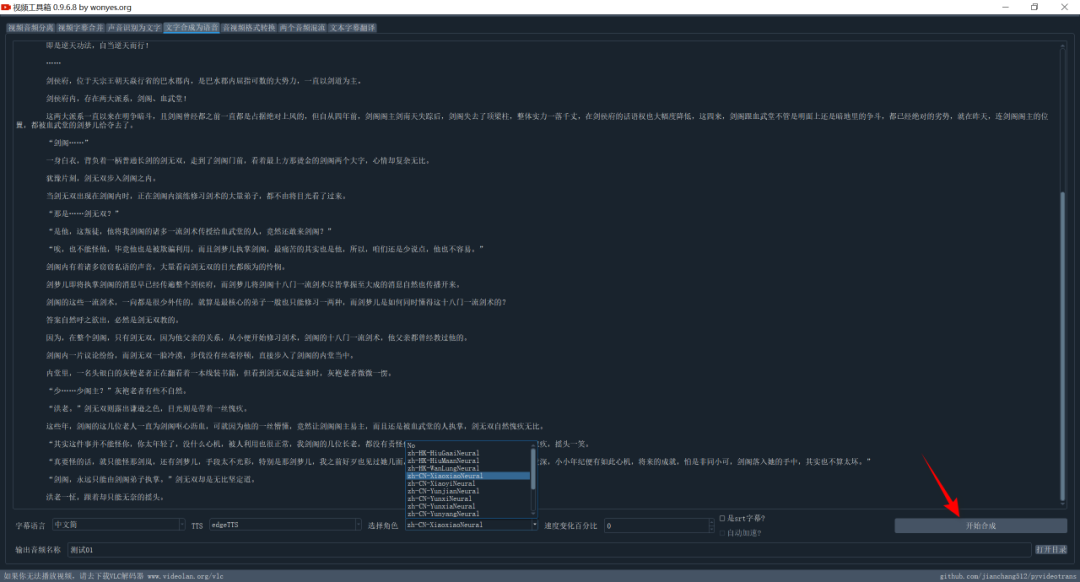Open the TTS dropdown showing edgeTTS
1080x582 pixels.
pyautogui.click(x=285, y=525)
